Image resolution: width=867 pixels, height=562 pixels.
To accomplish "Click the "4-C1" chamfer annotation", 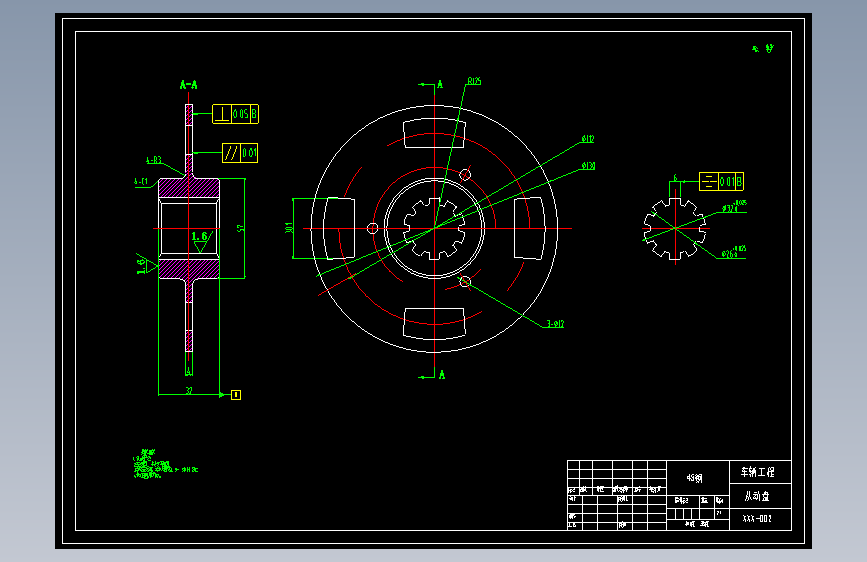I will (x=141, y=181).
